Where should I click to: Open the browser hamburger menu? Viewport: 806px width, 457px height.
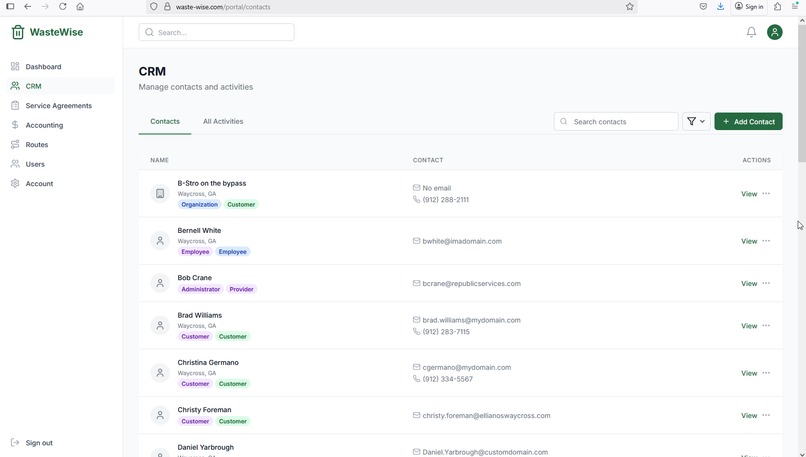(x=795, y=7)
